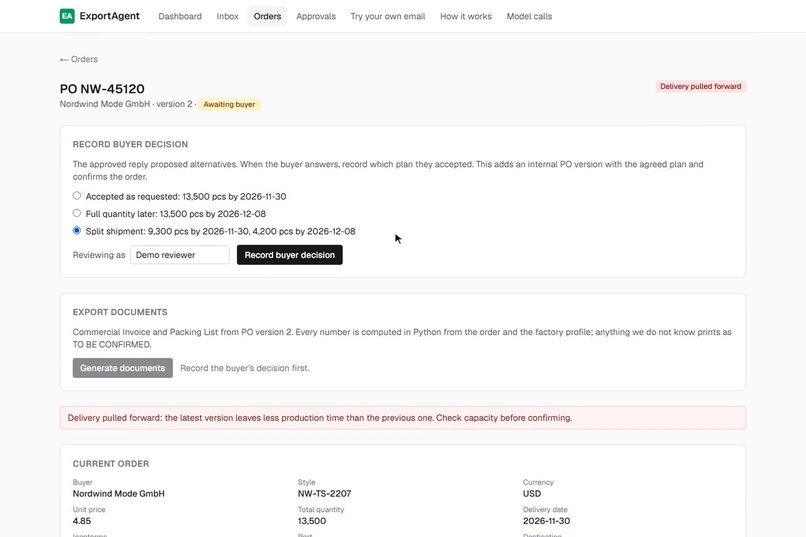
Task: Open the Approvals nav item
Action: pos(316,16)
